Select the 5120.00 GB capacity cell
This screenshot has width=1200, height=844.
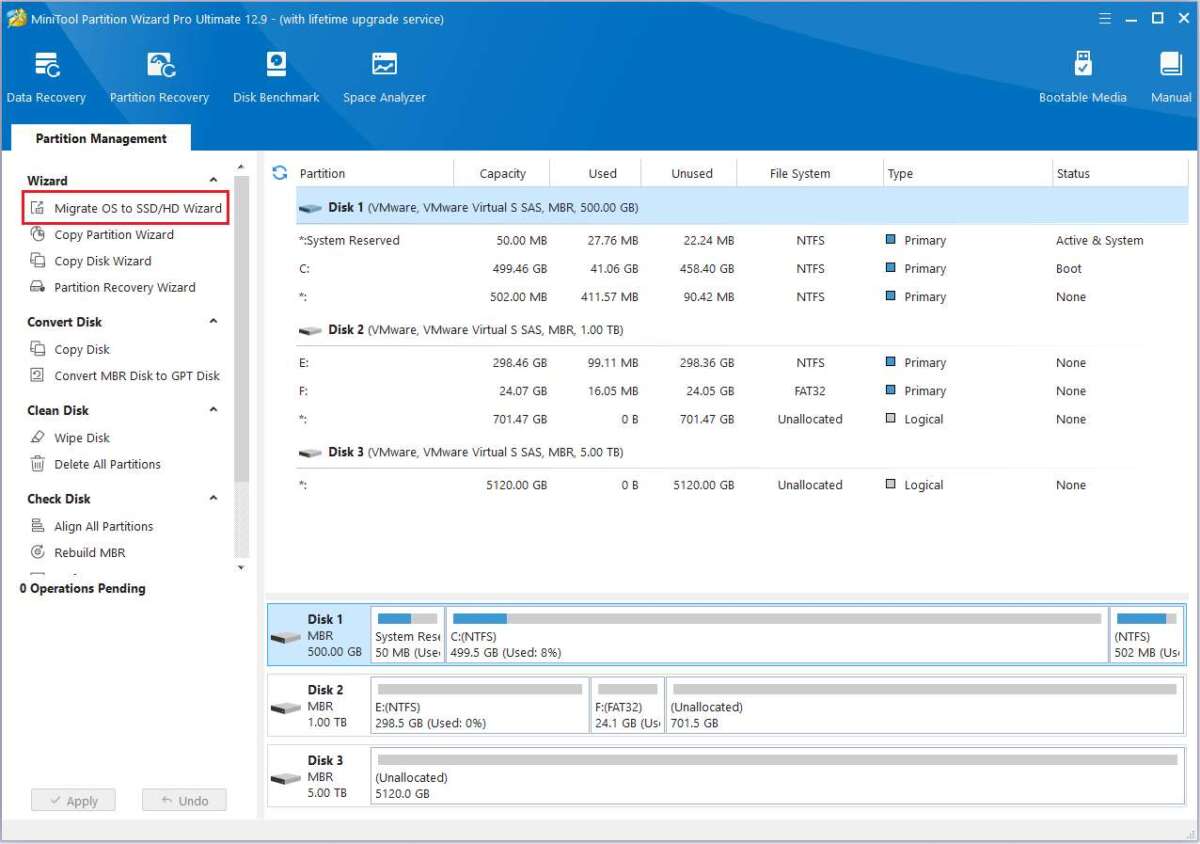[517, 485]
